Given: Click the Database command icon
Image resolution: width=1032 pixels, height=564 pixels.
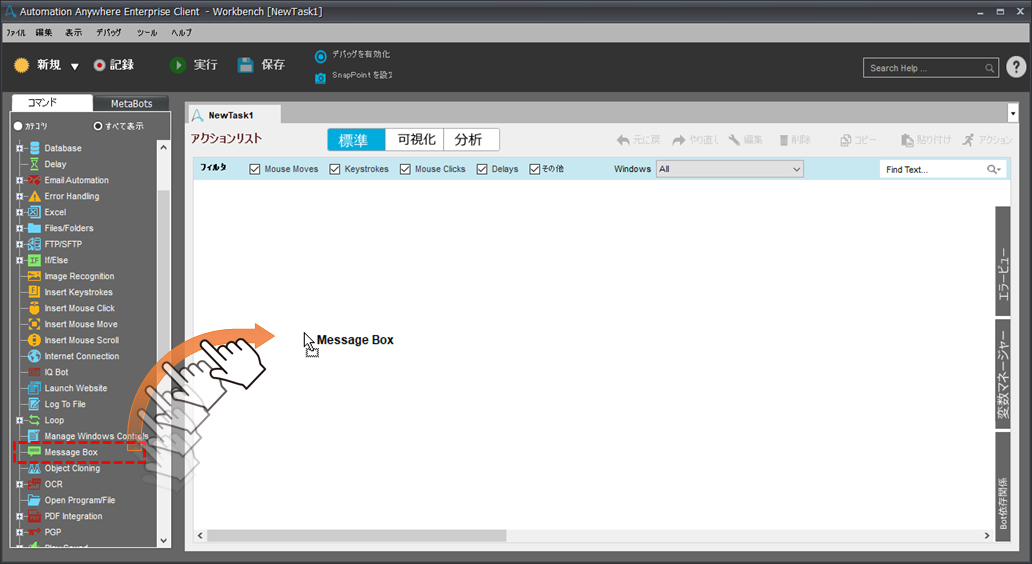Looking at the screenshot, I should (34, 148).
